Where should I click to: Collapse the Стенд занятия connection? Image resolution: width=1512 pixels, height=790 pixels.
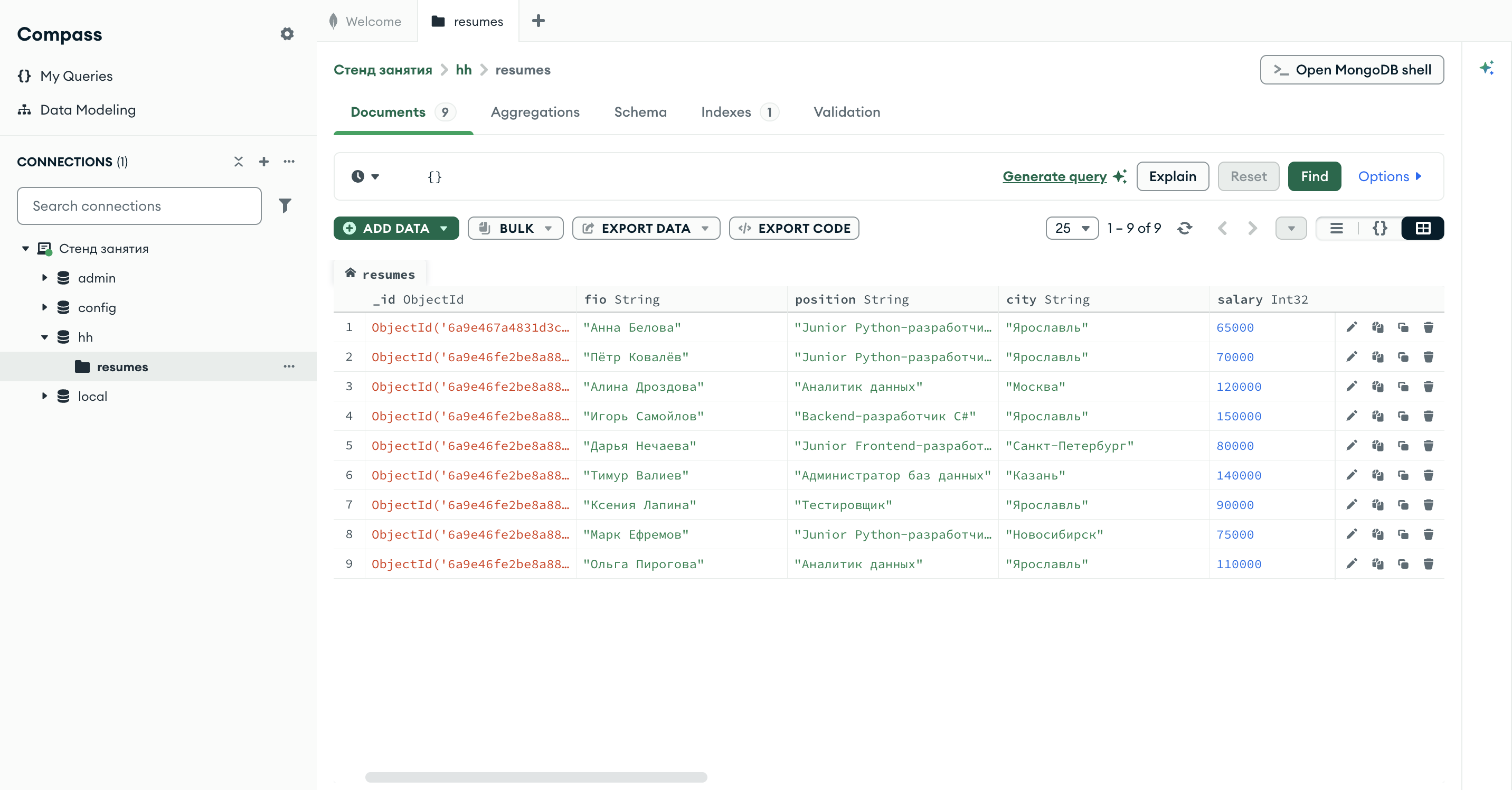tap(25, 248)
